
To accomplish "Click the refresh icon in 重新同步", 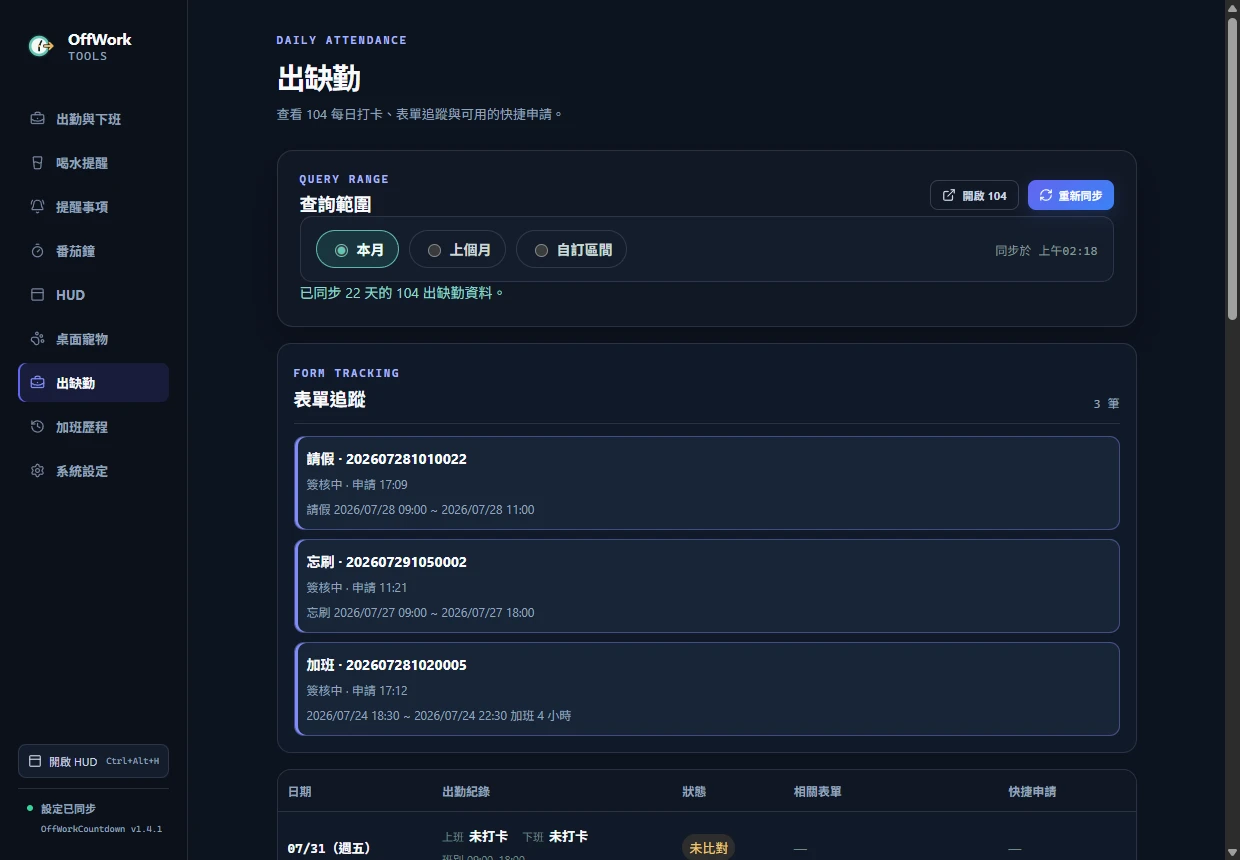I will (x=1046, y=195).
